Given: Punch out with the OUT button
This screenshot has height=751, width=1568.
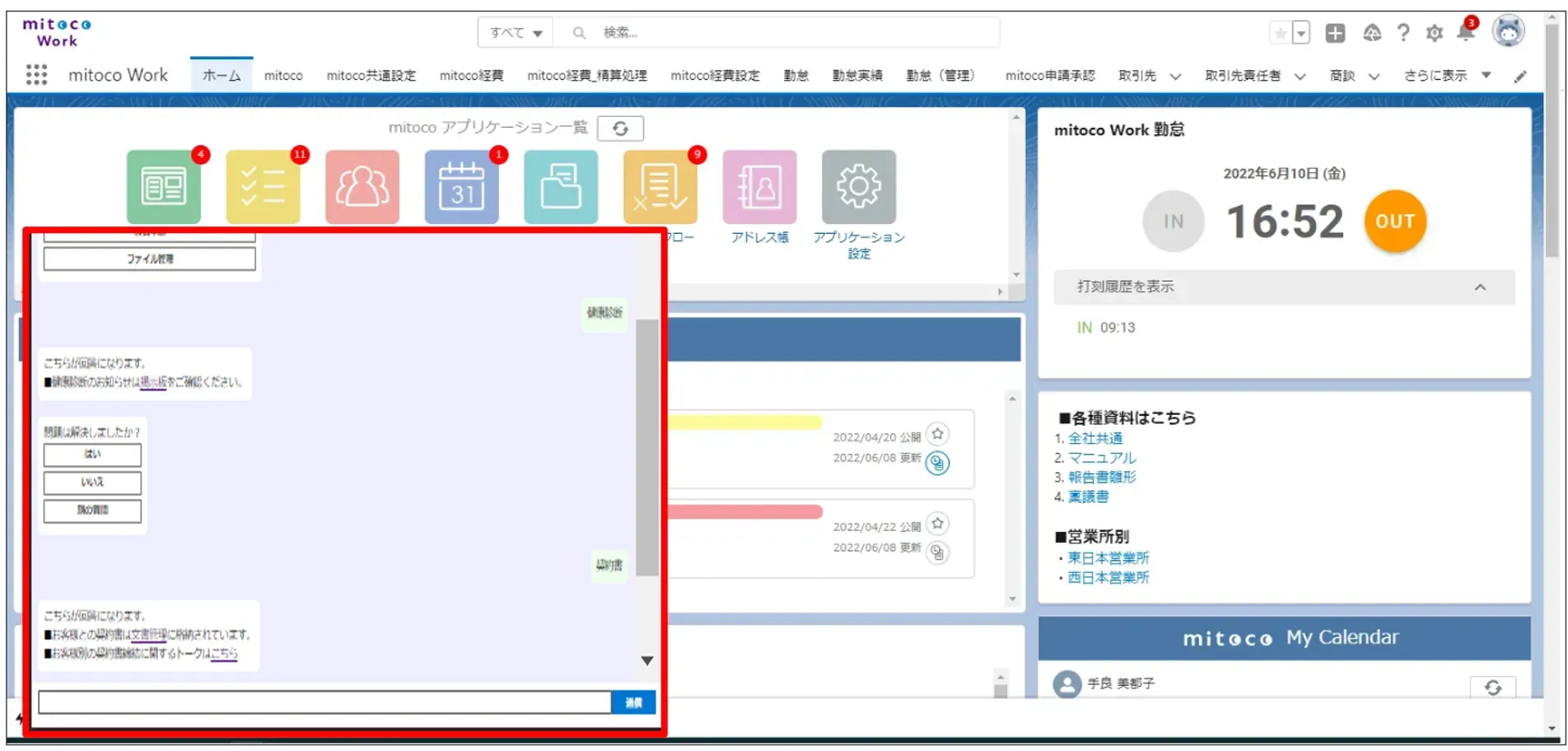Looking at the screenshot, I should pos(1395,221).
